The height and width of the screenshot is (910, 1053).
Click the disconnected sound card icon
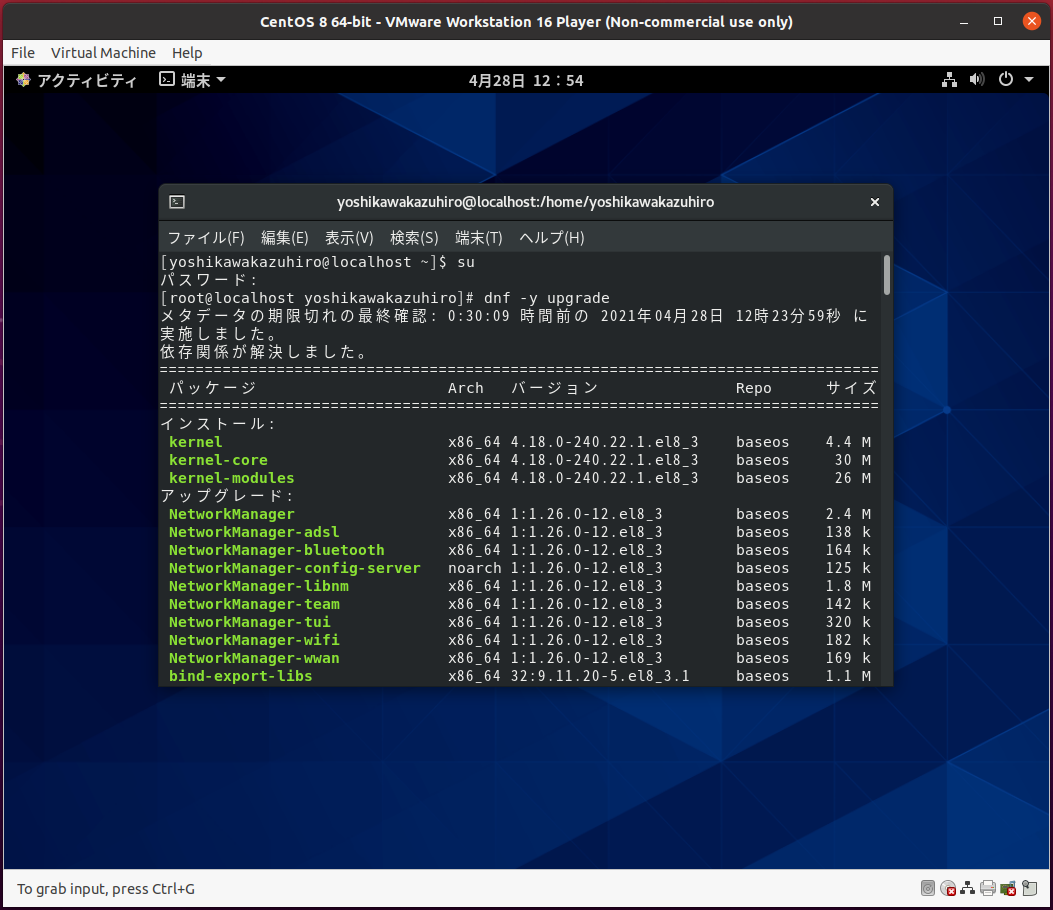point(1008,888)
